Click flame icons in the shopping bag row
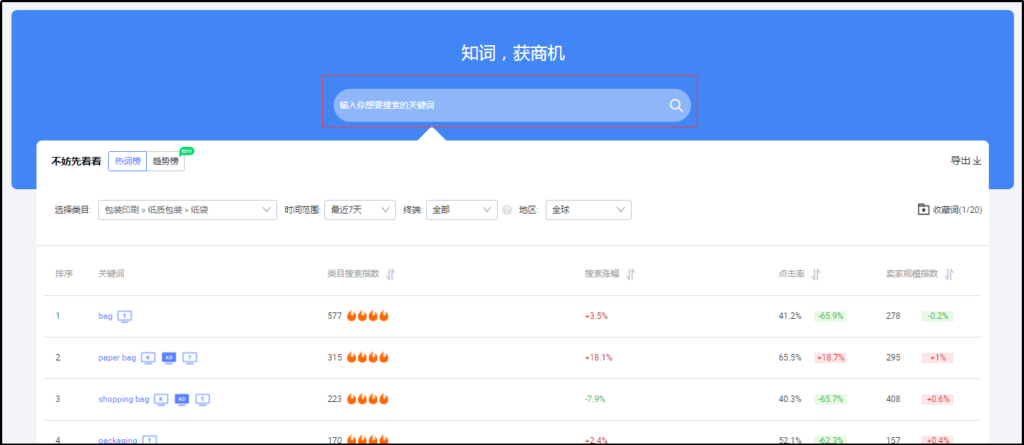1024x445 pixels. click(368, 399)
